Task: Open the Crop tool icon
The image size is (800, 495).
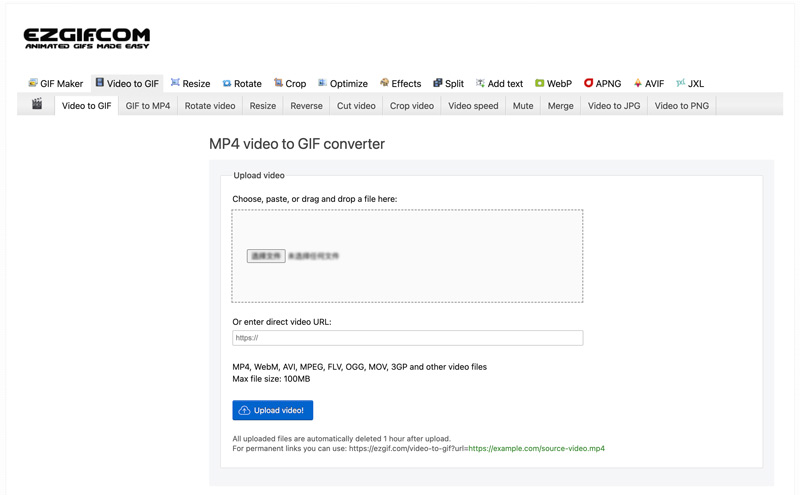Action: pyautogui.click(x=278, y=84)
